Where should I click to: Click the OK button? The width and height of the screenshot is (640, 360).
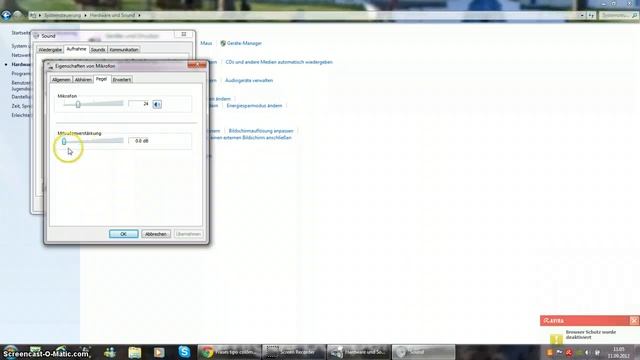point(124,234)
